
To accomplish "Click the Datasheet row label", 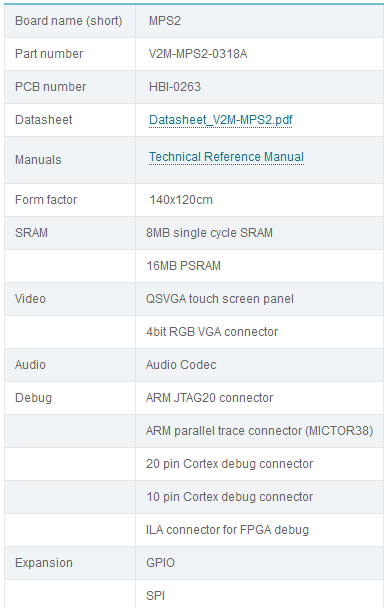I will [x=43, y=120].
